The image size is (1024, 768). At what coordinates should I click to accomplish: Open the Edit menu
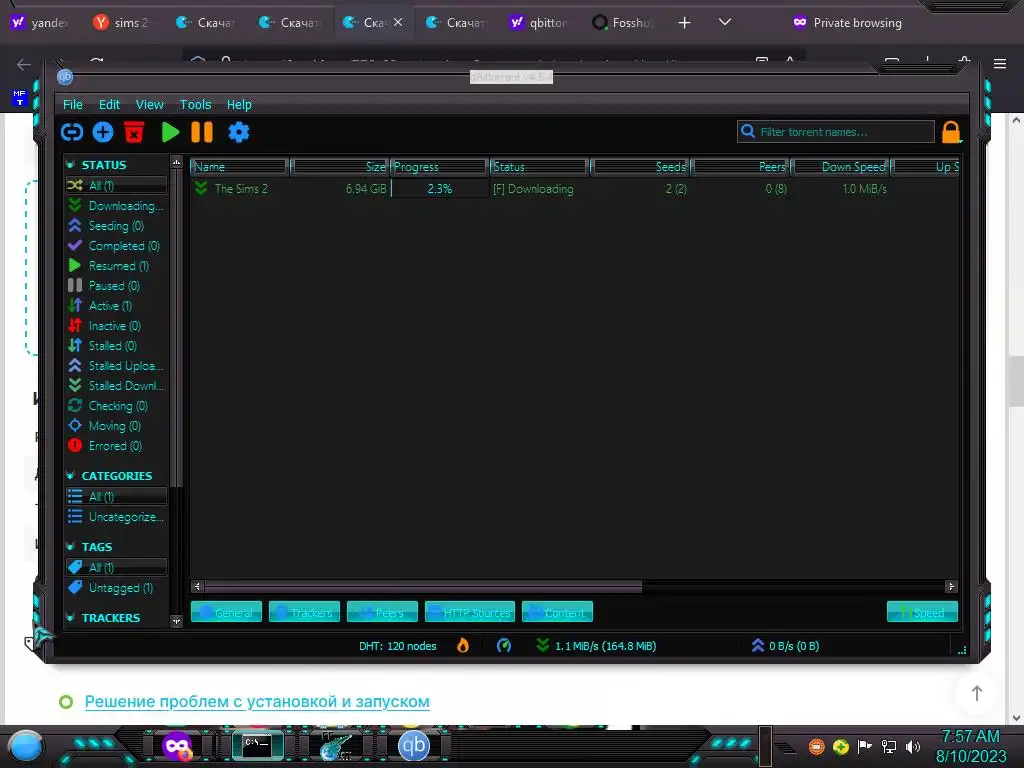pyautogui.click(x=109, y=104)
